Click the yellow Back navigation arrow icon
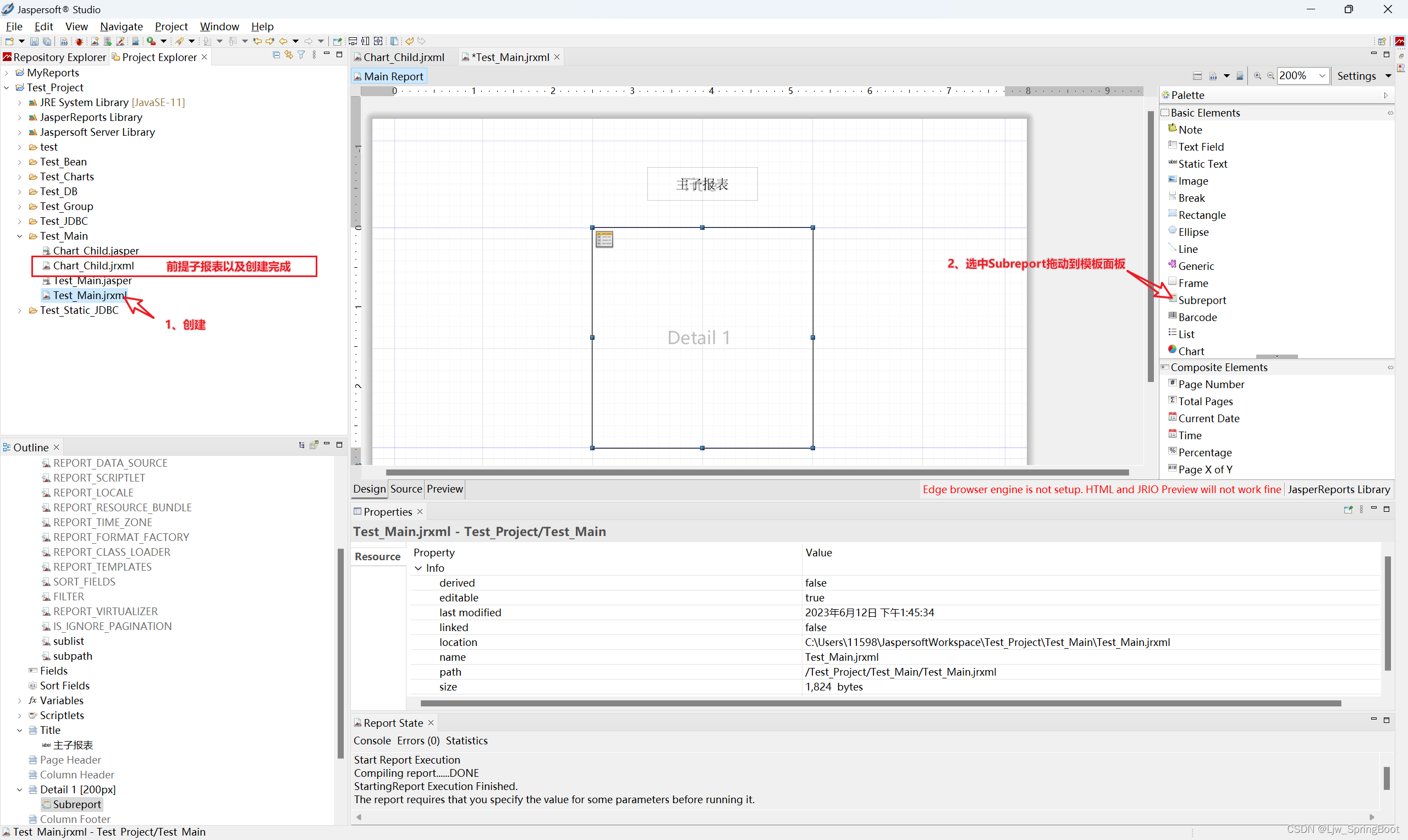1408x840 pixels. (283, 41)
